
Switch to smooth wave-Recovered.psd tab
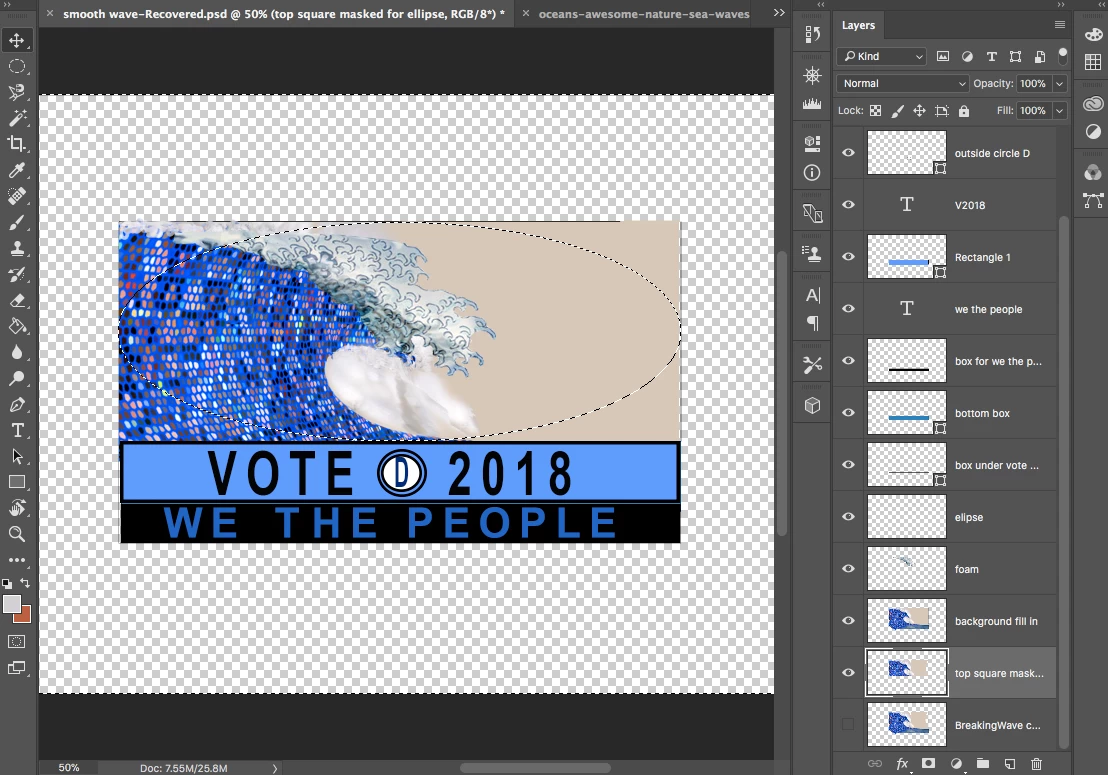(283, 13)
